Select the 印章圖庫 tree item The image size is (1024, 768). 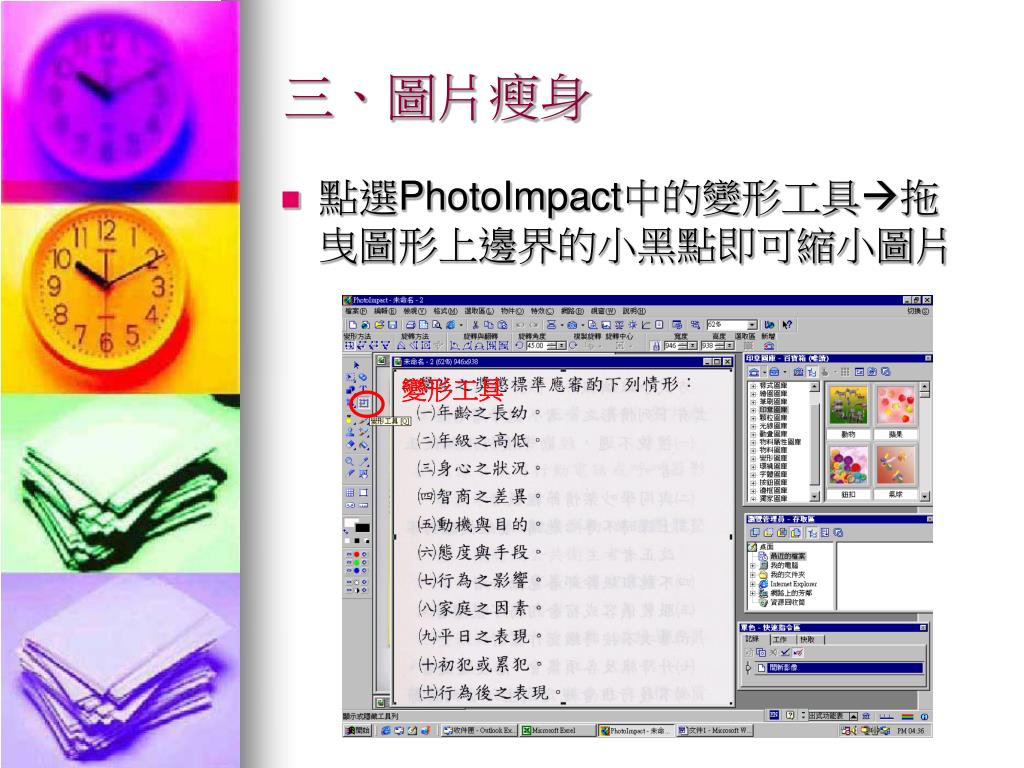tap(773, 410)
